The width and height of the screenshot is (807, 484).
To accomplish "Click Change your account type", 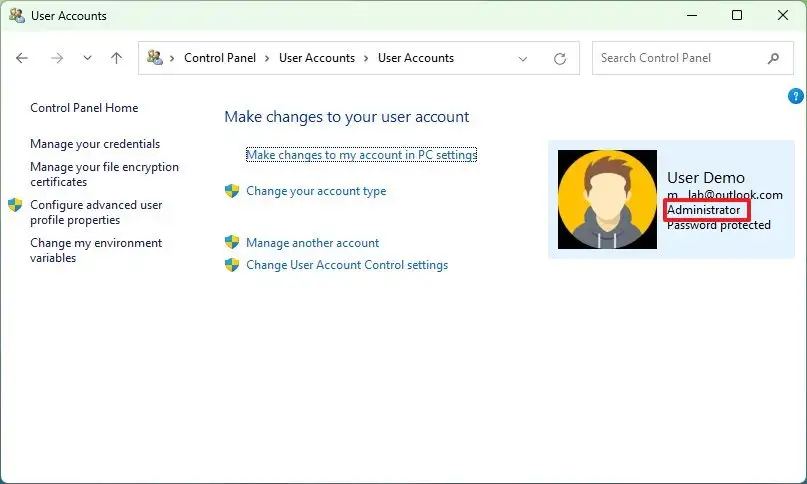I will (315, 191).
